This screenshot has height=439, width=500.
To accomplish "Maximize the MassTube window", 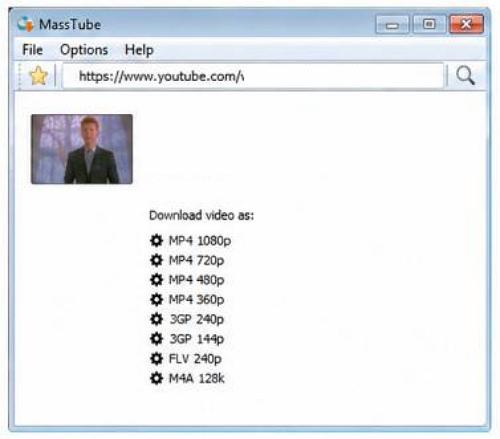I will 429,24.
